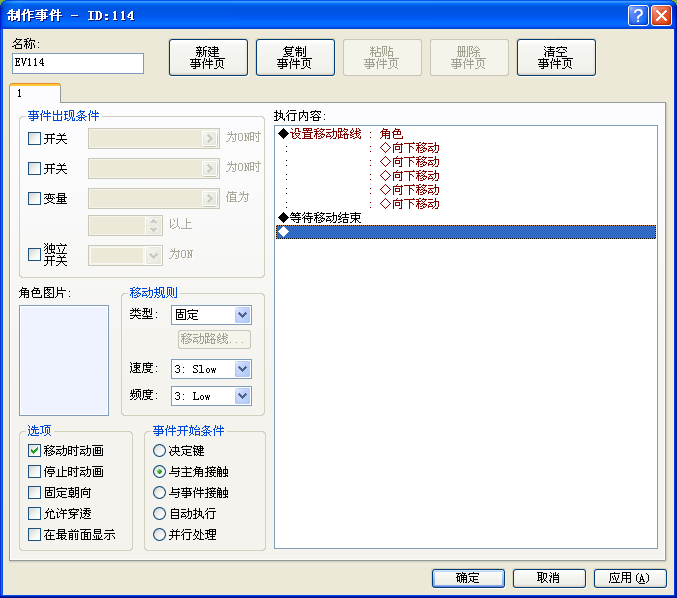Select the 决定键 start condition

pyautogui.click(x=159, y=451)
